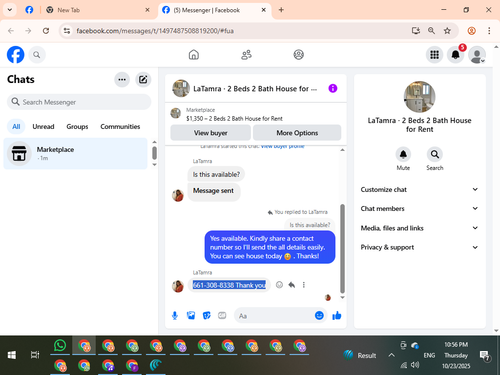Click the browser address bar URL
Viewport: 500px width, 375px height.
tap(155, 31)
